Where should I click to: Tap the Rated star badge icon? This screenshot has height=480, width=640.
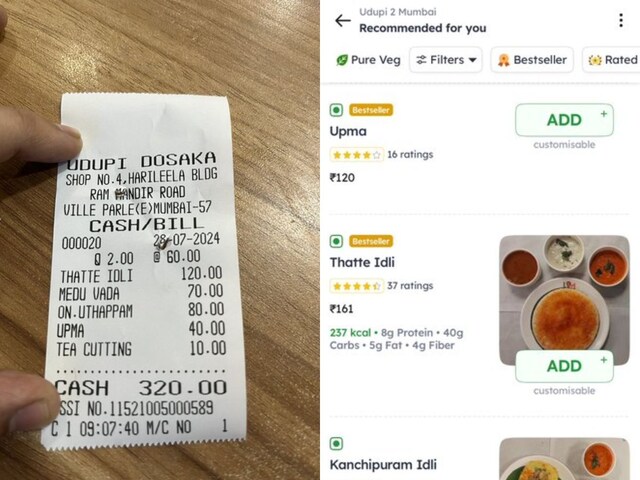point(595,60)
